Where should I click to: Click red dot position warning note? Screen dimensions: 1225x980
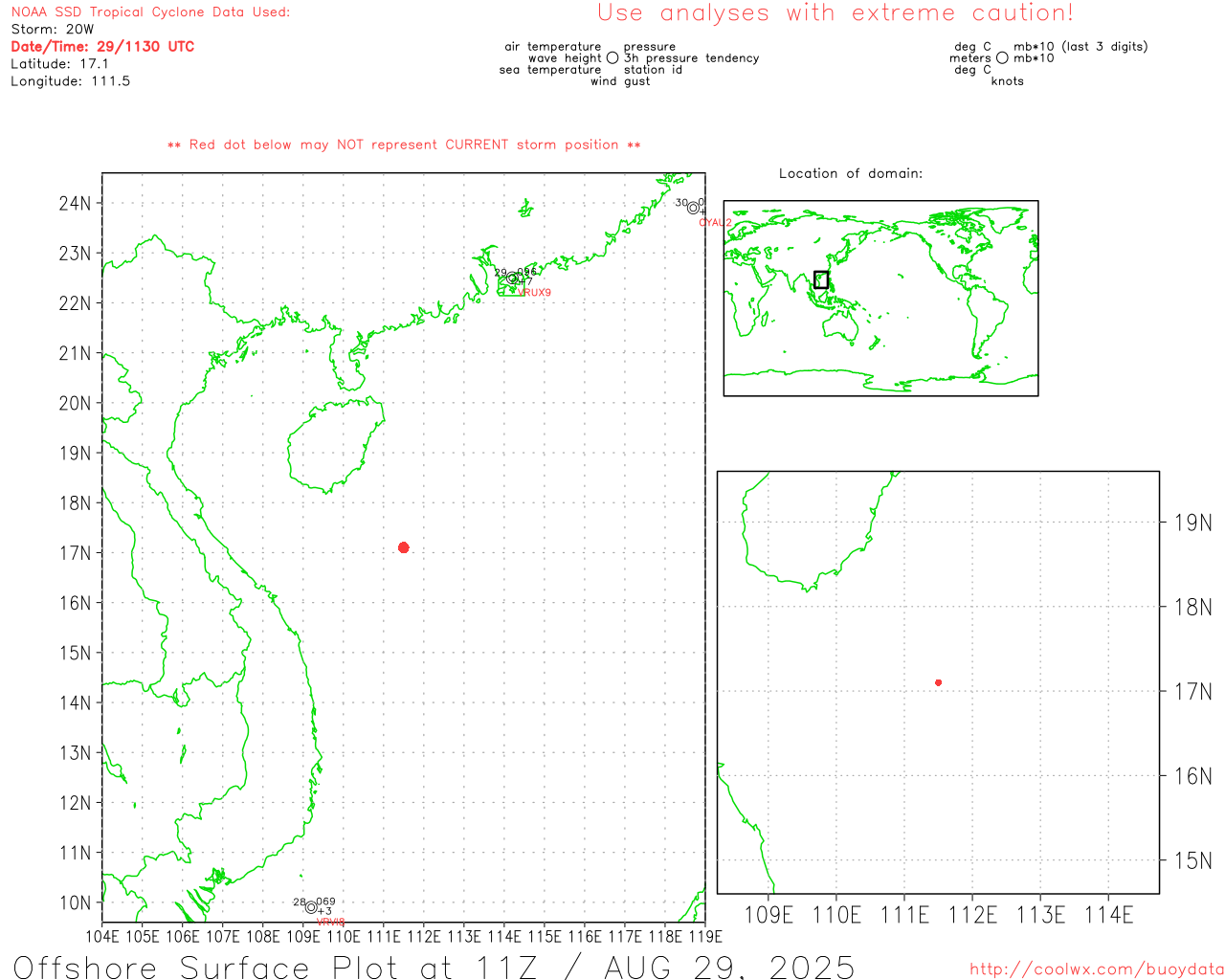pos(404,145)
